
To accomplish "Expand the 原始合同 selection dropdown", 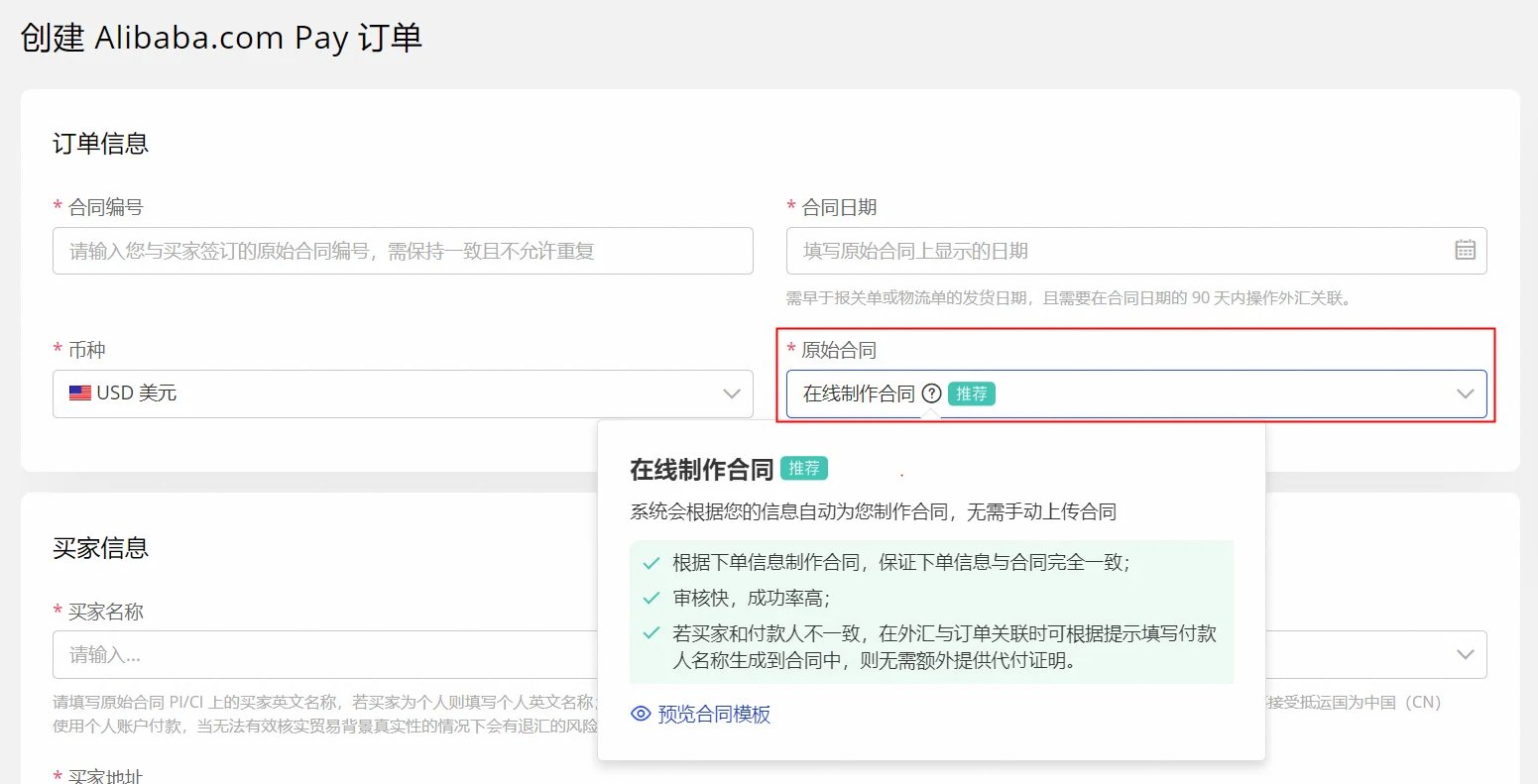I will pyautogui.click(x=1466, y=393).
